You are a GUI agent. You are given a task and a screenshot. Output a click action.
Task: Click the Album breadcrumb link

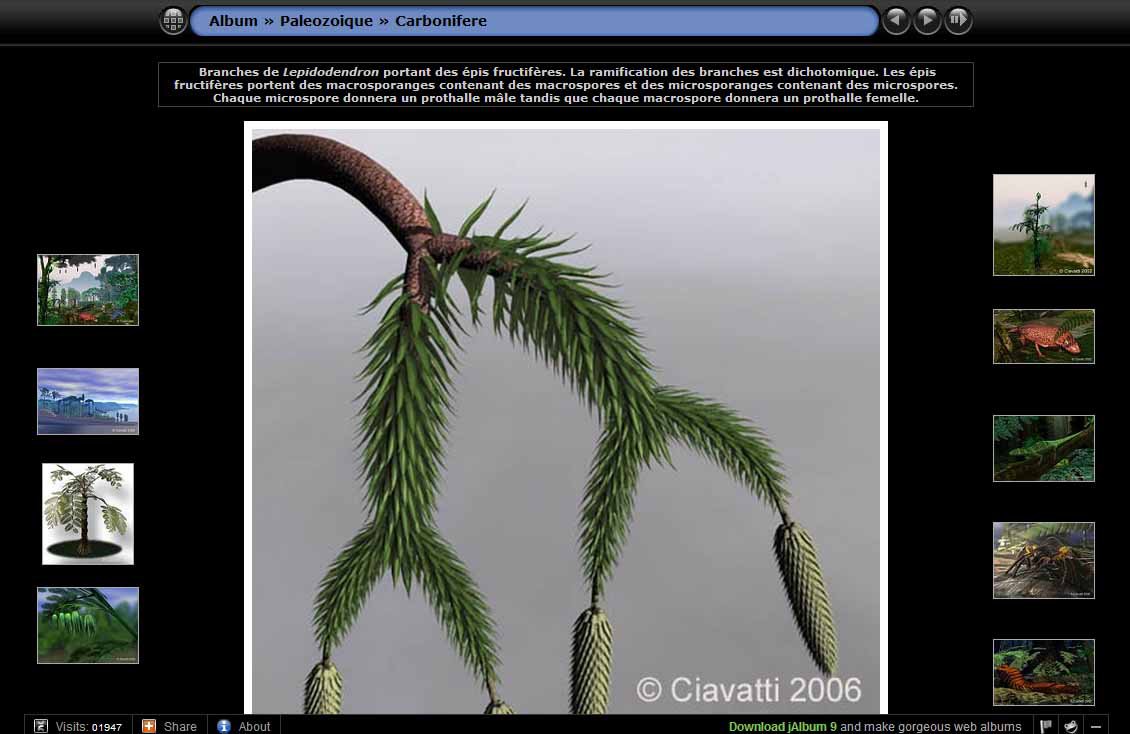click(x=233, y=21)
